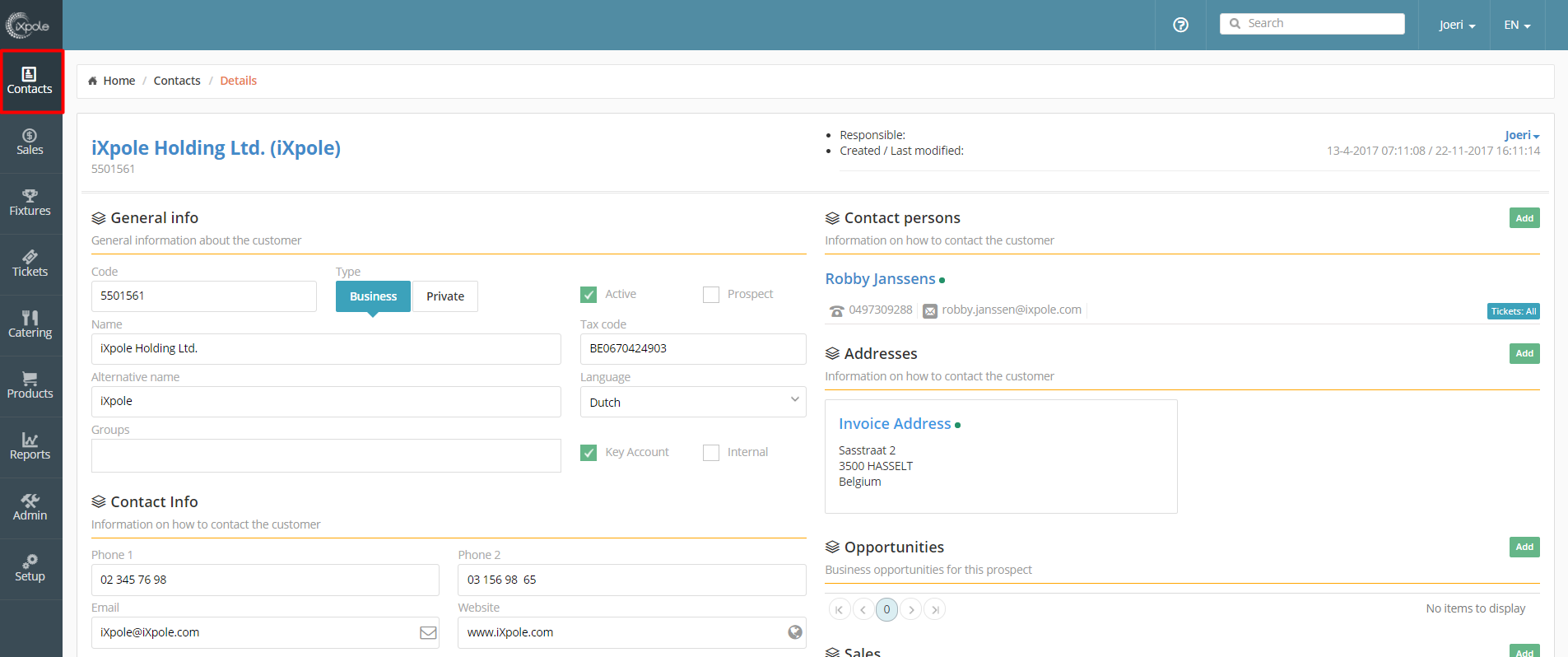Click the mail icon beside robby.janssen@ixpole.com
The image size is (1568, 657).
point(929,311)
